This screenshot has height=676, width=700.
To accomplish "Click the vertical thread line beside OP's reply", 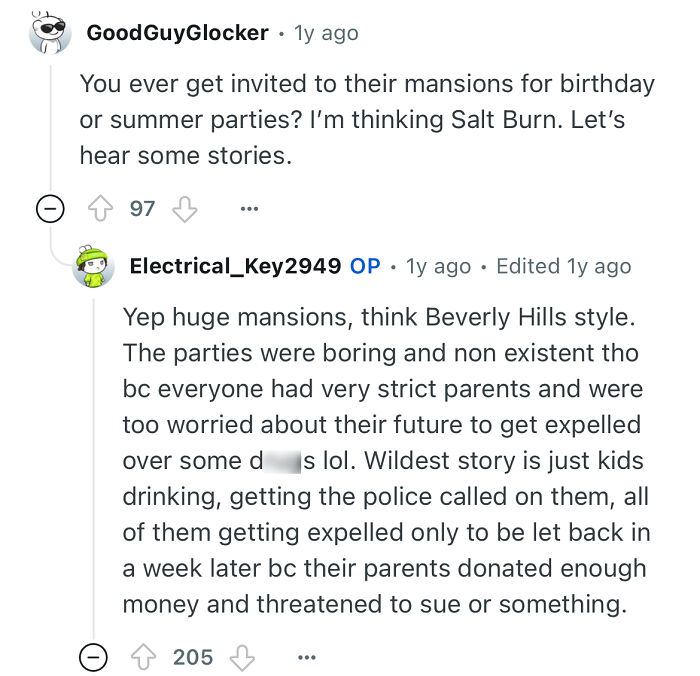I will point(94,460).
